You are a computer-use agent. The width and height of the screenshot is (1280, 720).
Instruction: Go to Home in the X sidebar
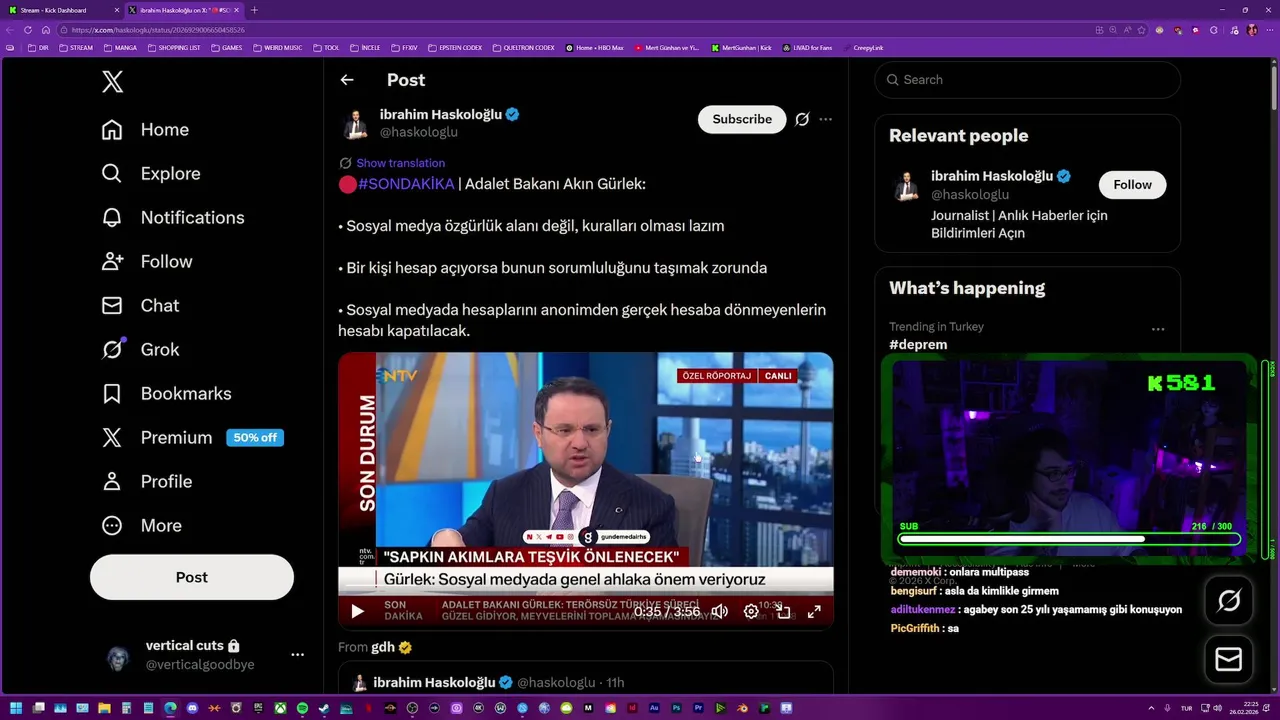(145, 130)
